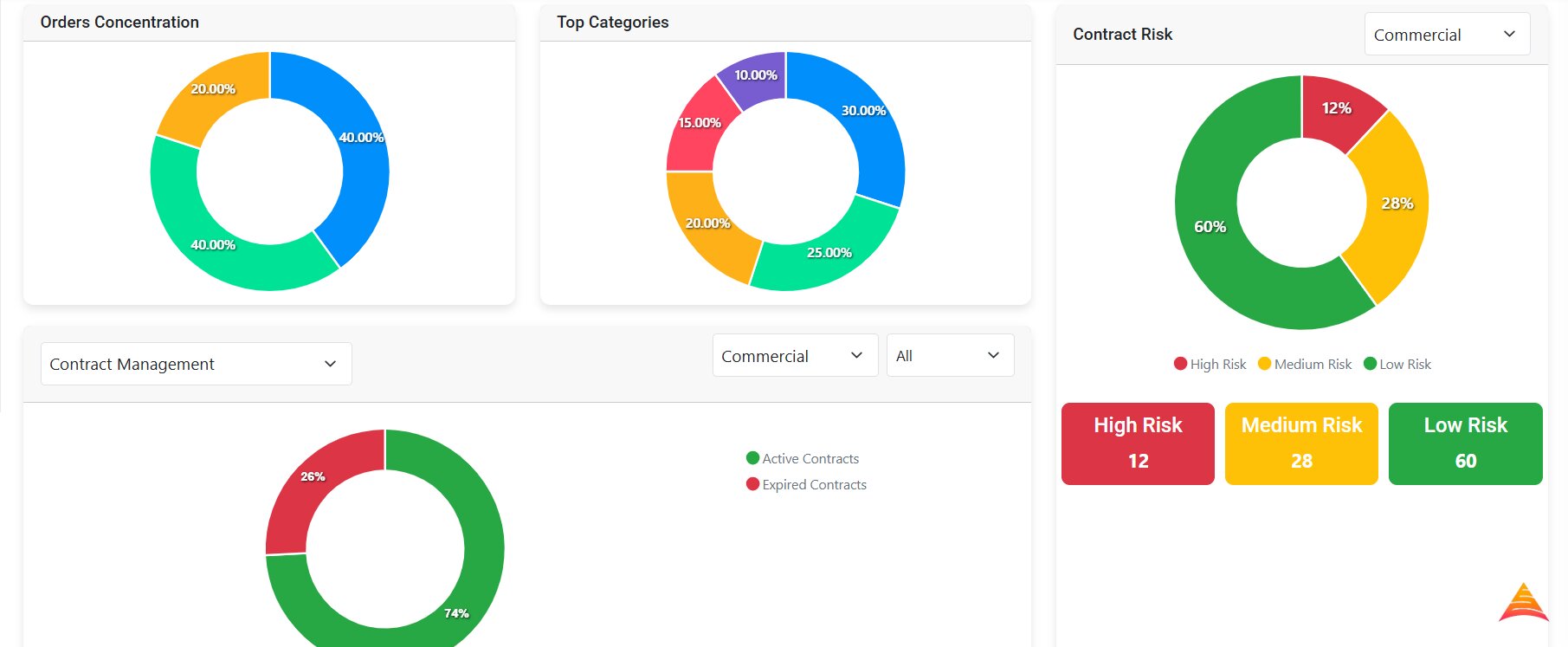Click the High Risk 12 card
This screenshot has height=647, width=1568.
pyautogui.click(x=1138, y=443)
